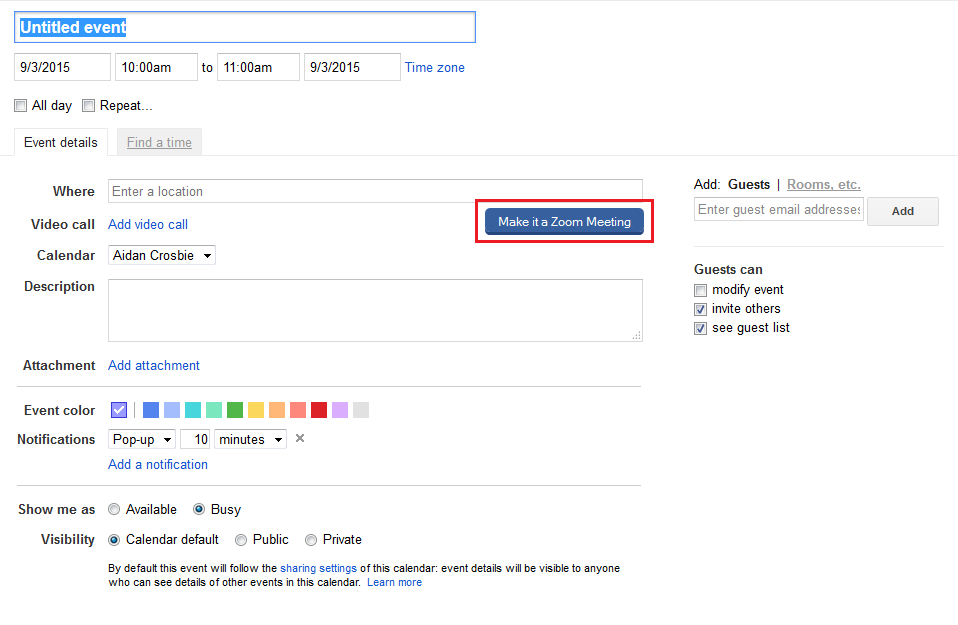Click Make it a Zoom Meeting
The height and width of the screenshot is (625, 958).
(x=563, y=221)
